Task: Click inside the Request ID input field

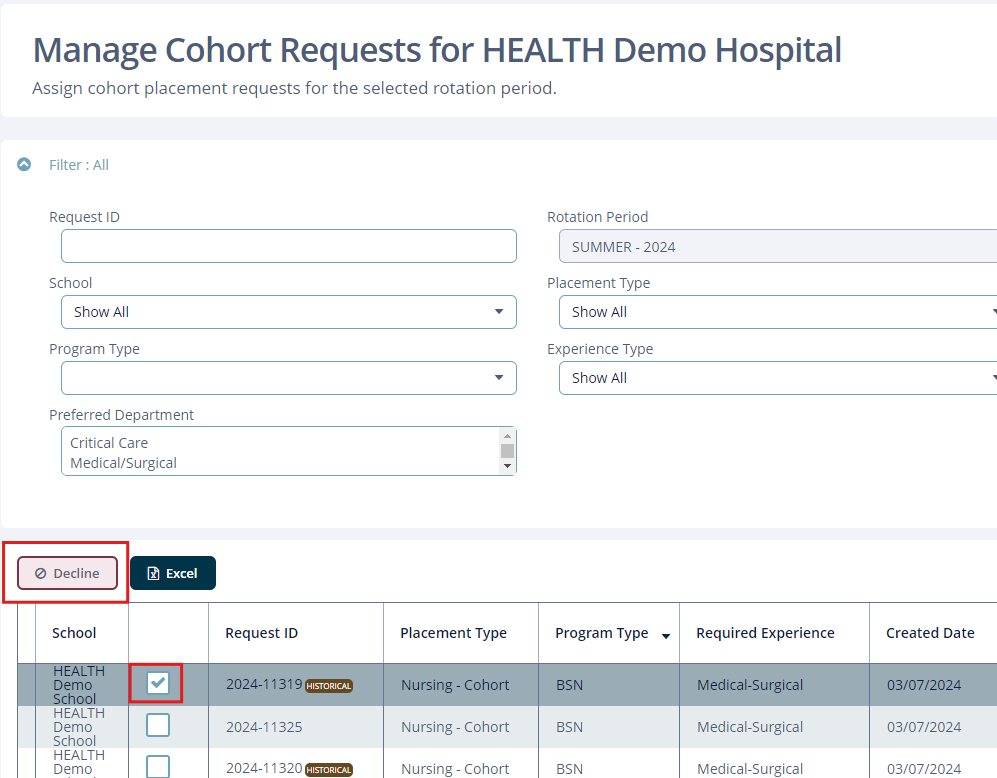Action: tap(288, 246)
